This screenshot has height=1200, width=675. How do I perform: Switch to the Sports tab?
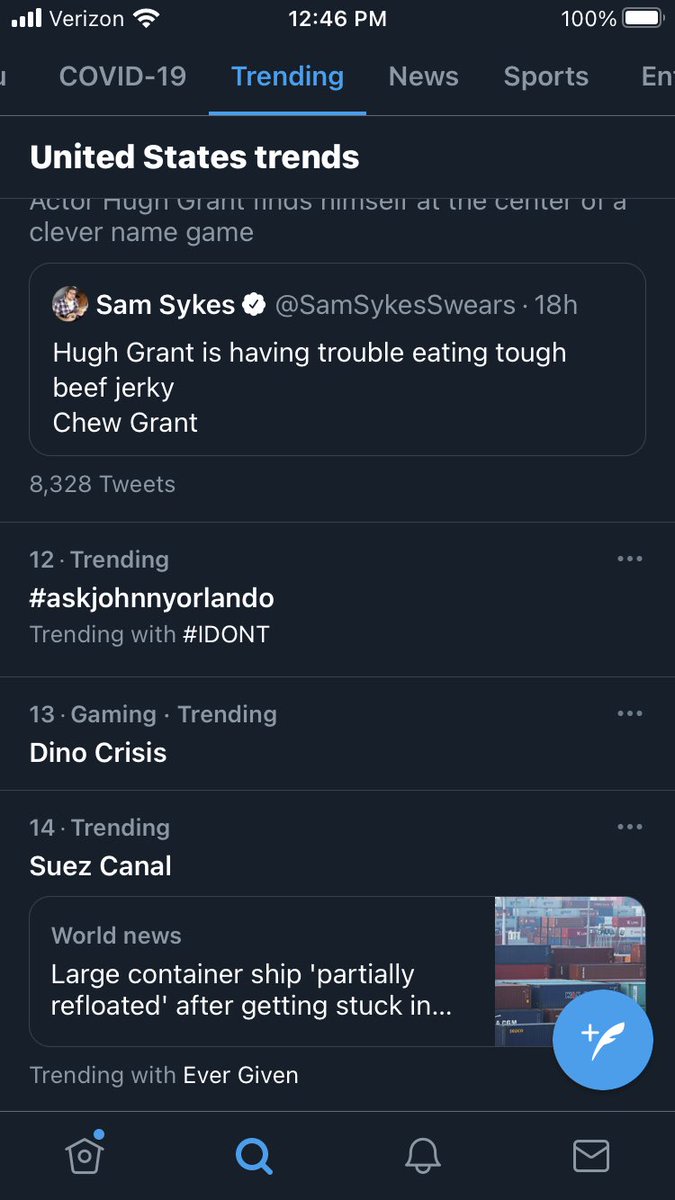(x=546, y=76)
